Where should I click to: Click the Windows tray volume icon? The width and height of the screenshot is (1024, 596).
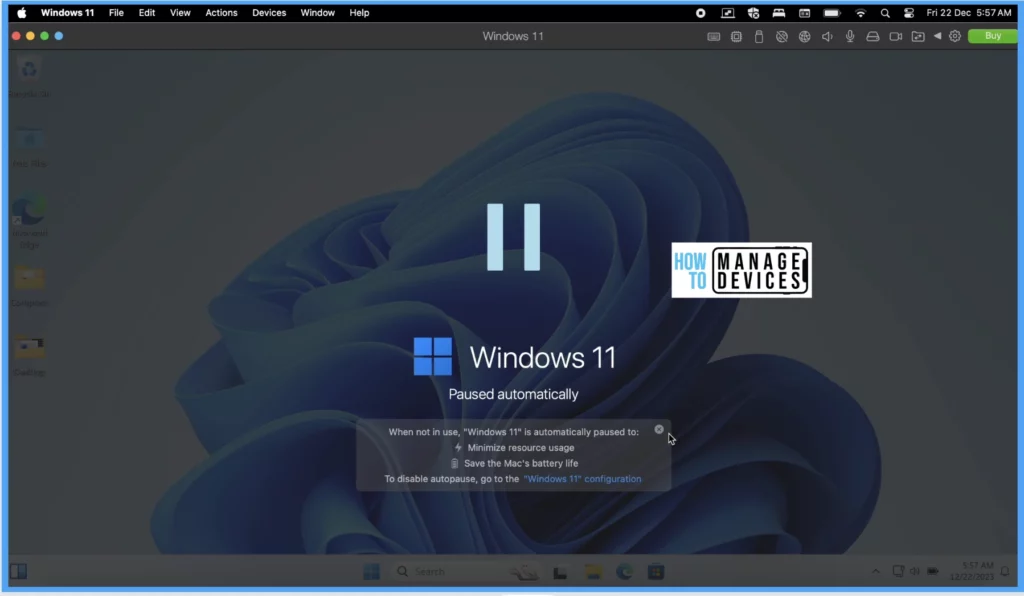point(914,572)
